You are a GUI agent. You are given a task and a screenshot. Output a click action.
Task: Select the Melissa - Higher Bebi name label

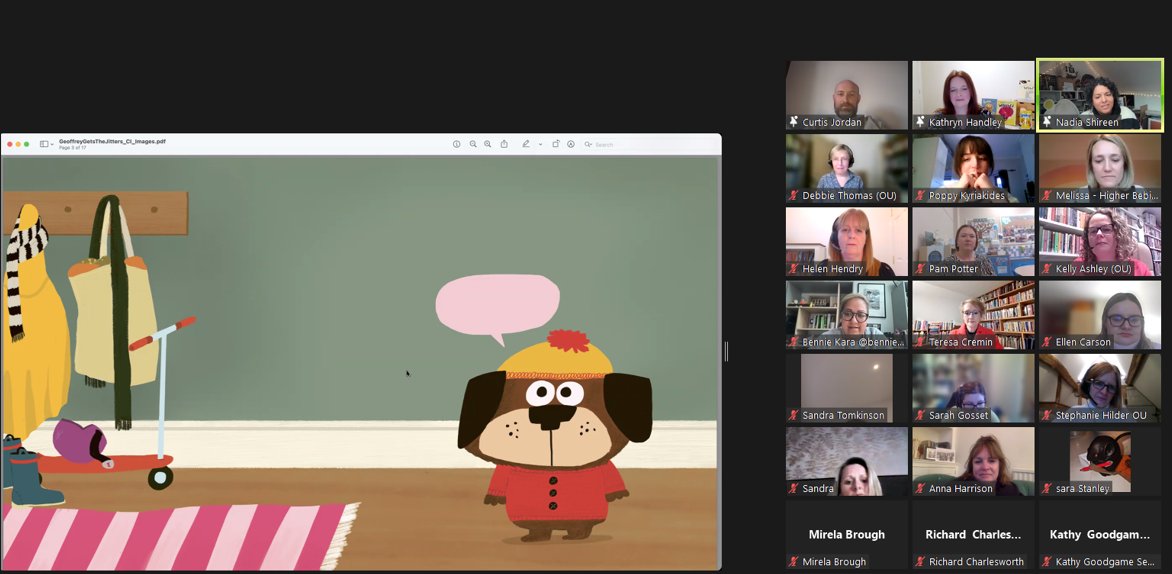coord(1106,195)
